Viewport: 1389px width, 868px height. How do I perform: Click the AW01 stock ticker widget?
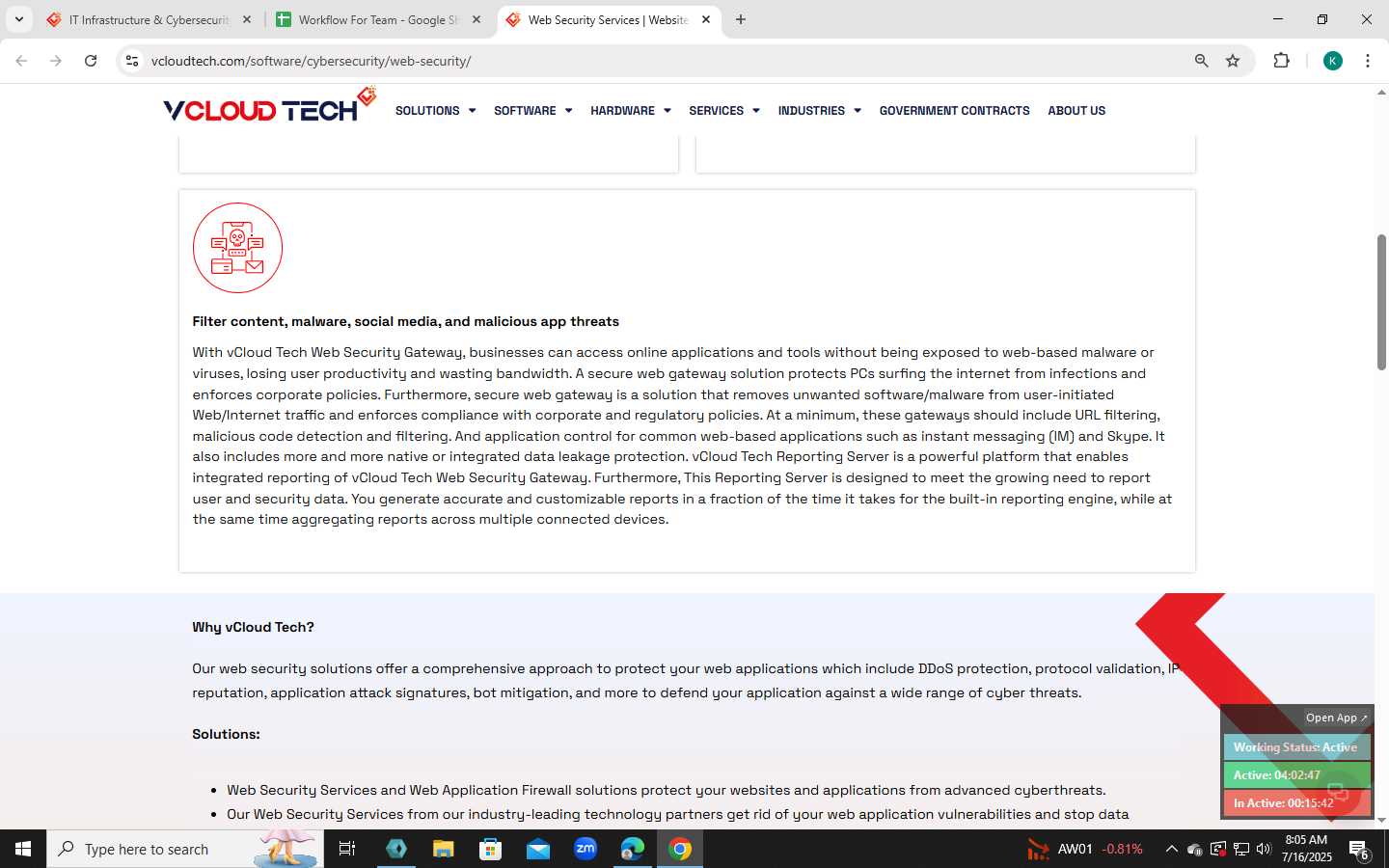point(1084,849)
